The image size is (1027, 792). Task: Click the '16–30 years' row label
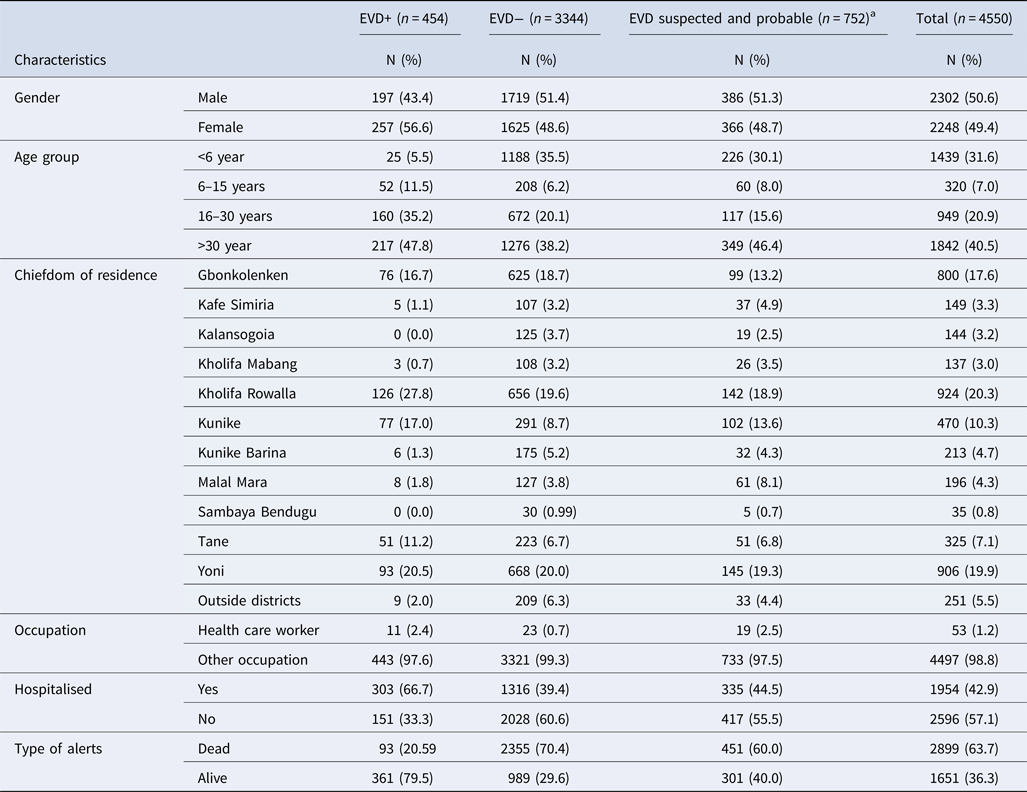[235, 216]
